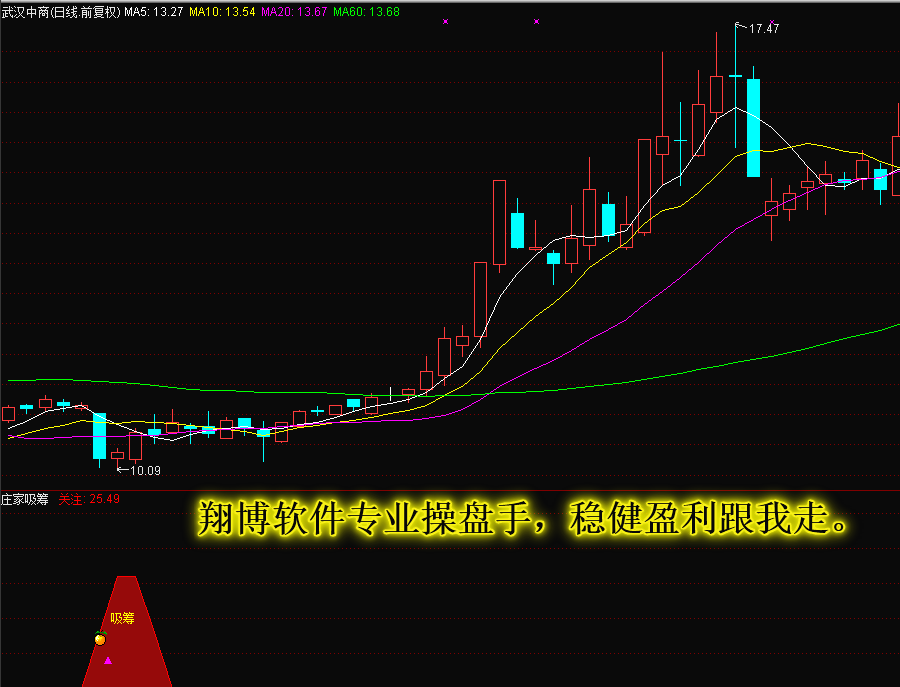The height and width of the screenshot is (687, 900).
Task: Click the magenta x marker near 17.47 high
Action: tap(771, 22)
